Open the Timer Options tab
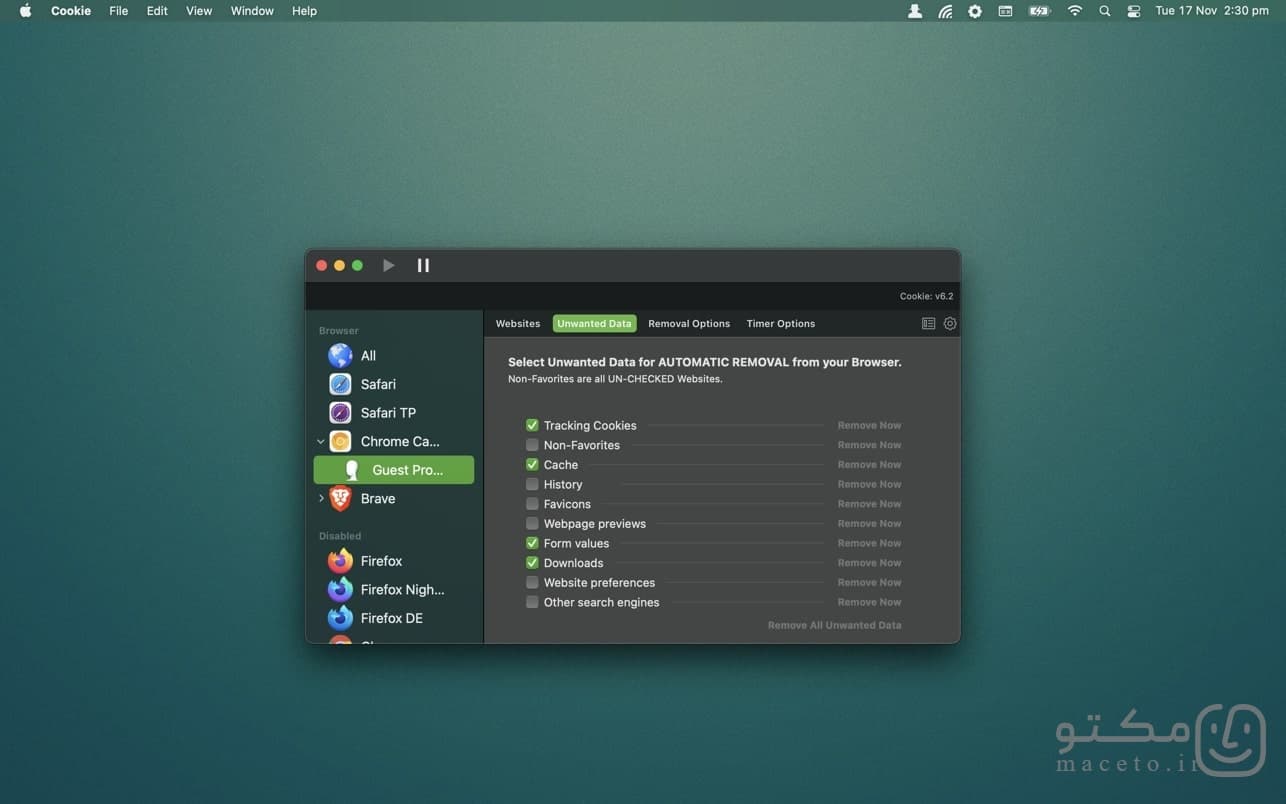Image resolution: width=1286 pixels, height=804 pixels. coord(781,324)
